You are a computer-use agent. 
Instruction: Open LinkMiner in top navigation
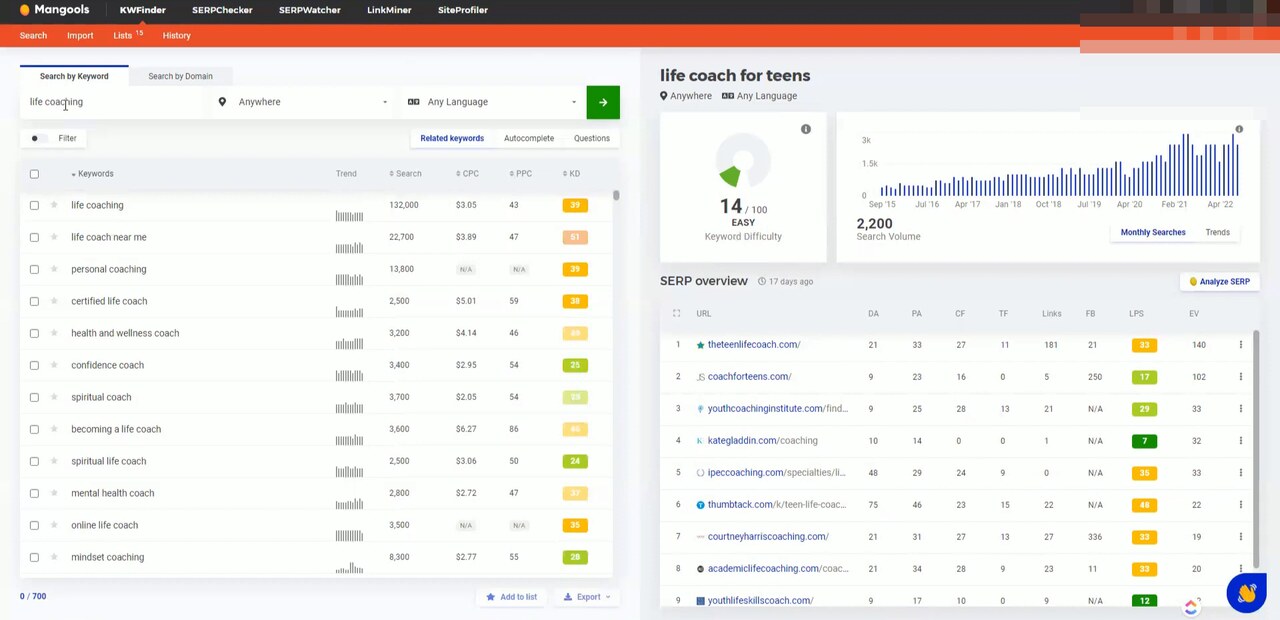pyautogui.click(x=389, y=10)
